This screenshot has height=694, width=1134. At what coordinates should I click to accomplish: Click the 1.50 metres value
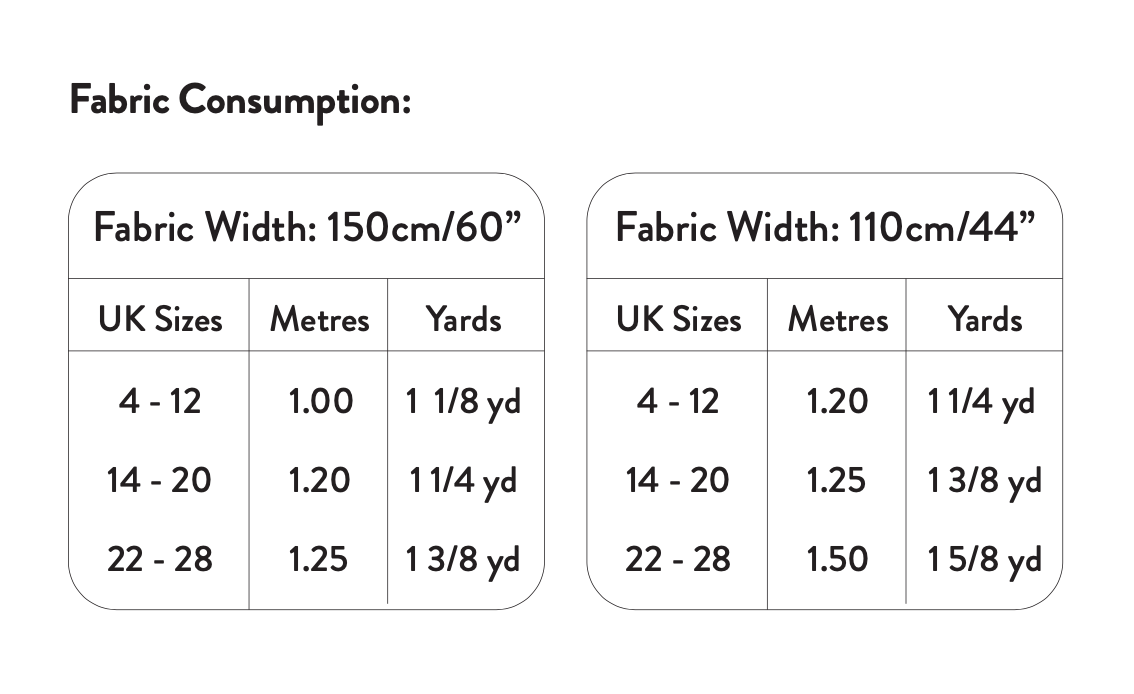point(838,560)
